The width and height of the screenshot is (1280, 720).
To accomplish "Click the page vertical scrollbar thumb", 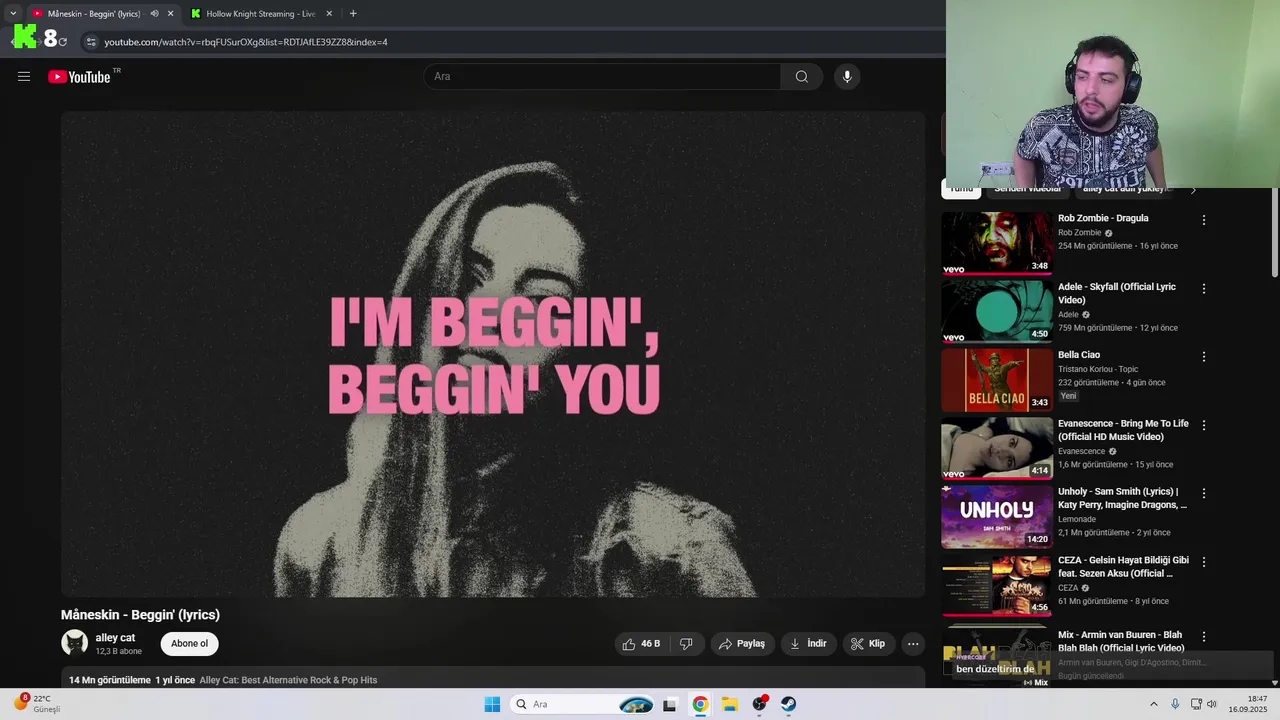I will [1274, 232].
